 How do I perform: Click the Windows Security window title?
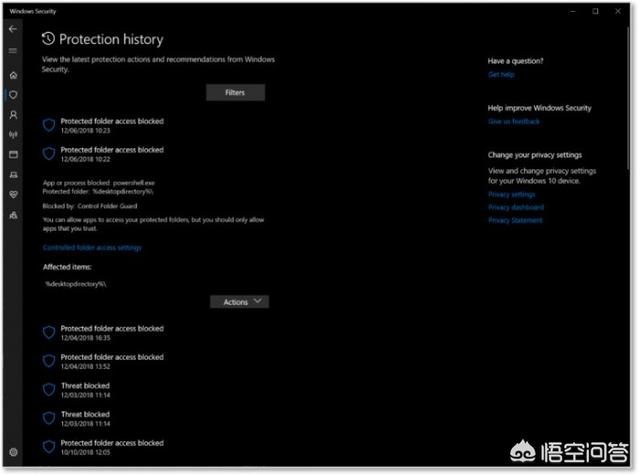33,11
